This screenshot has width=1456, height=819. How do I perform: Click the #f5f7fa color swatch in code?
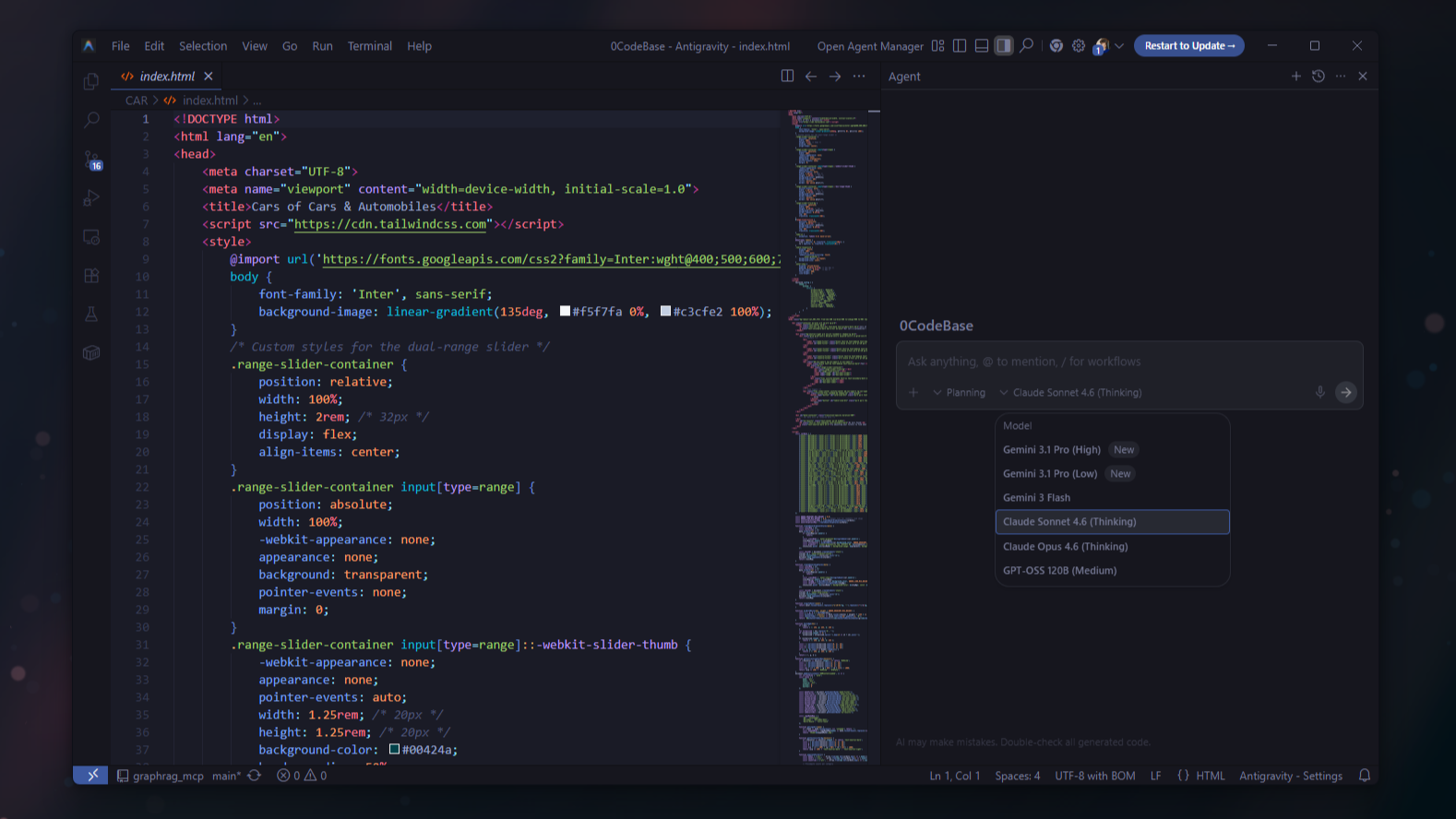click(x=565, y=312)
